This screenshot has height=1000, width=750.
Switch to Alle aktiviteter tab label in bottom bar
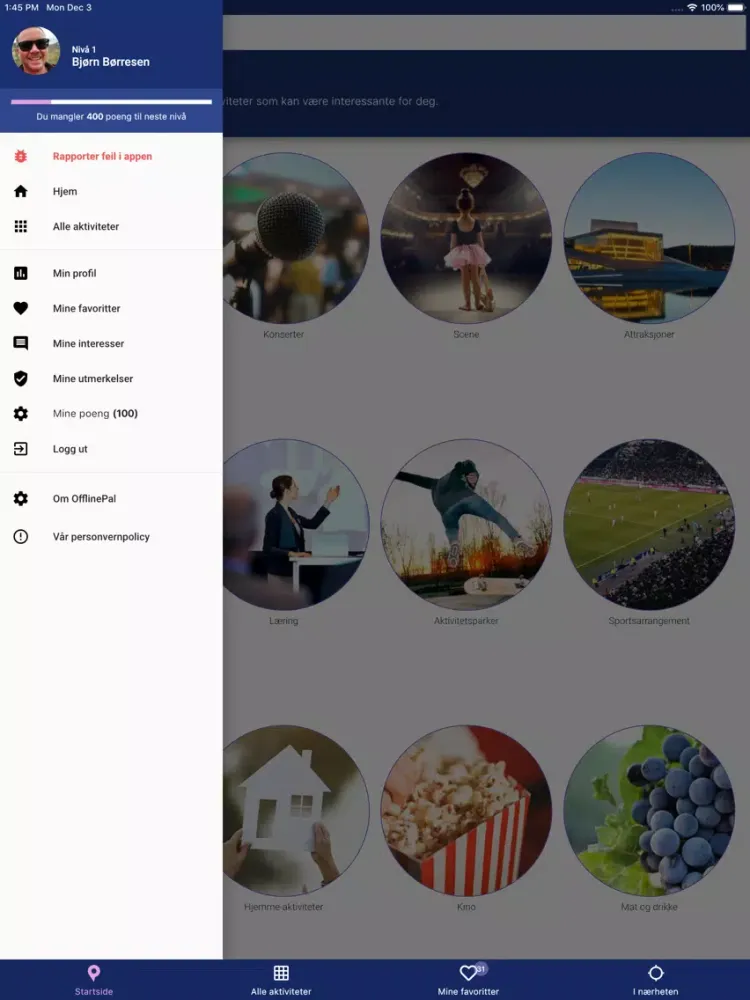[281, 992]
